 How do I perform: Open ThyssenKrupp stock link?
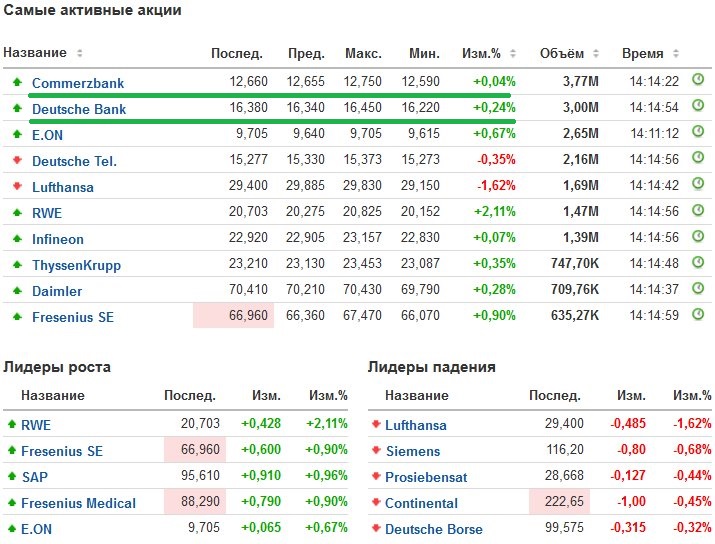pyautogui.click(x=77, y=265)
